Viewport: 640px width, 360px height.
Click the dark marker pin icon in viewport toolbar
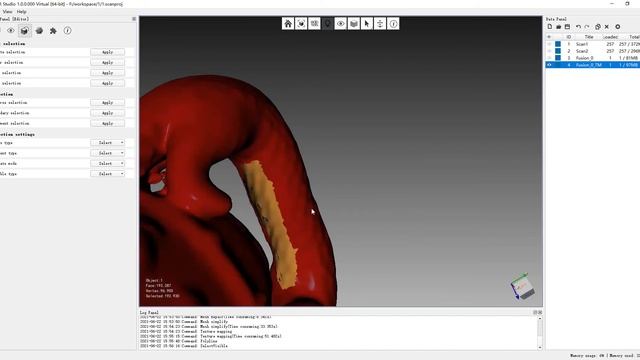pos(327,24)
